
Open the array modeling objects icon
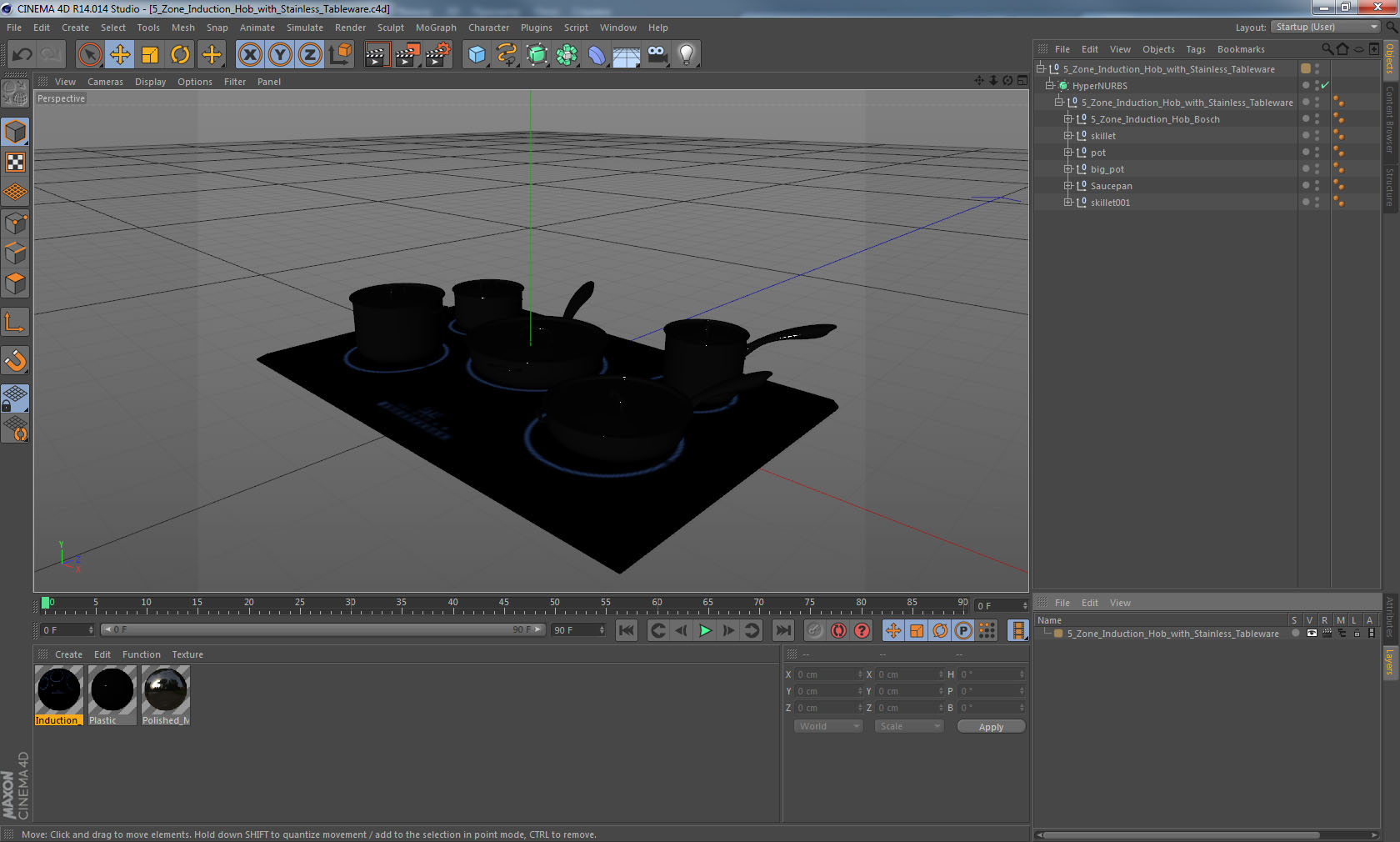click(567, 55)
